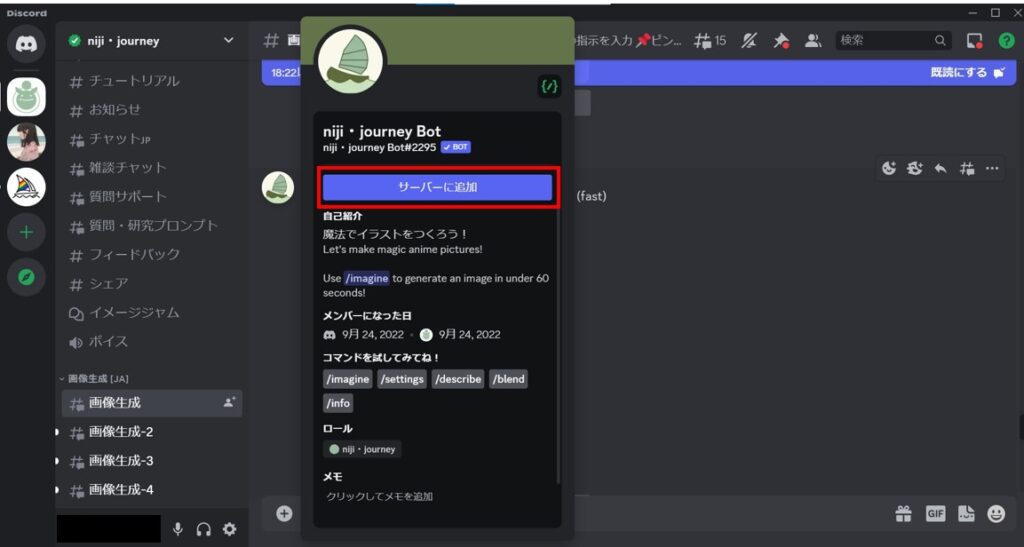
Task: Toggle microphone mute
Action: pyautogui.click(x=178, y=529)
